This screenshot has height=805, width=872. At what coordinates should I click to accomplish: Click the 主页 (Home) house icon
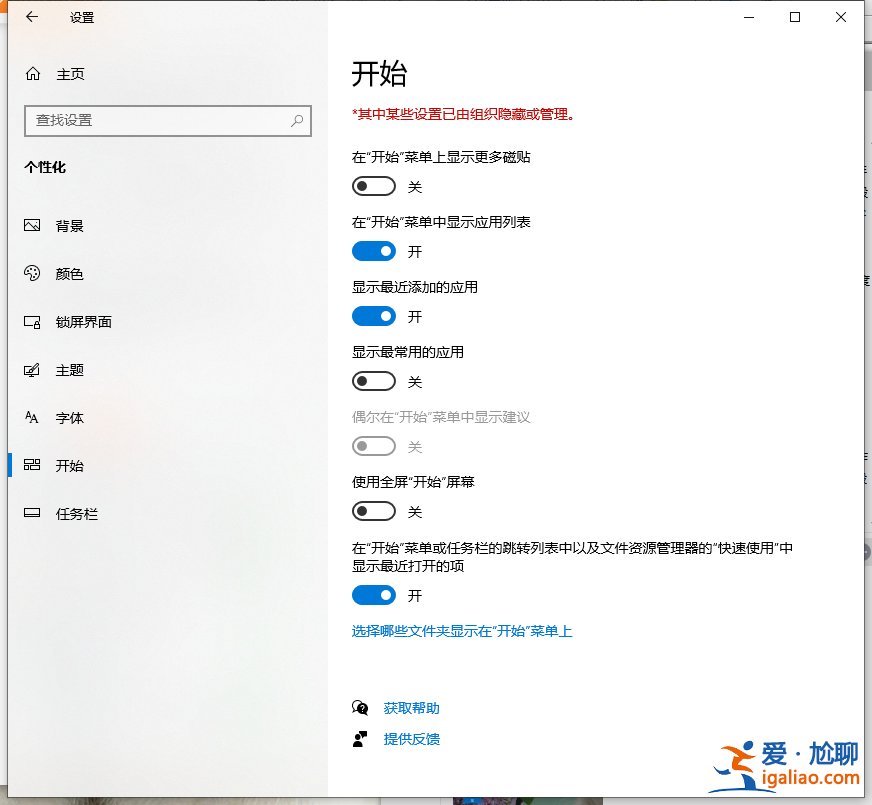coord(34,73)
